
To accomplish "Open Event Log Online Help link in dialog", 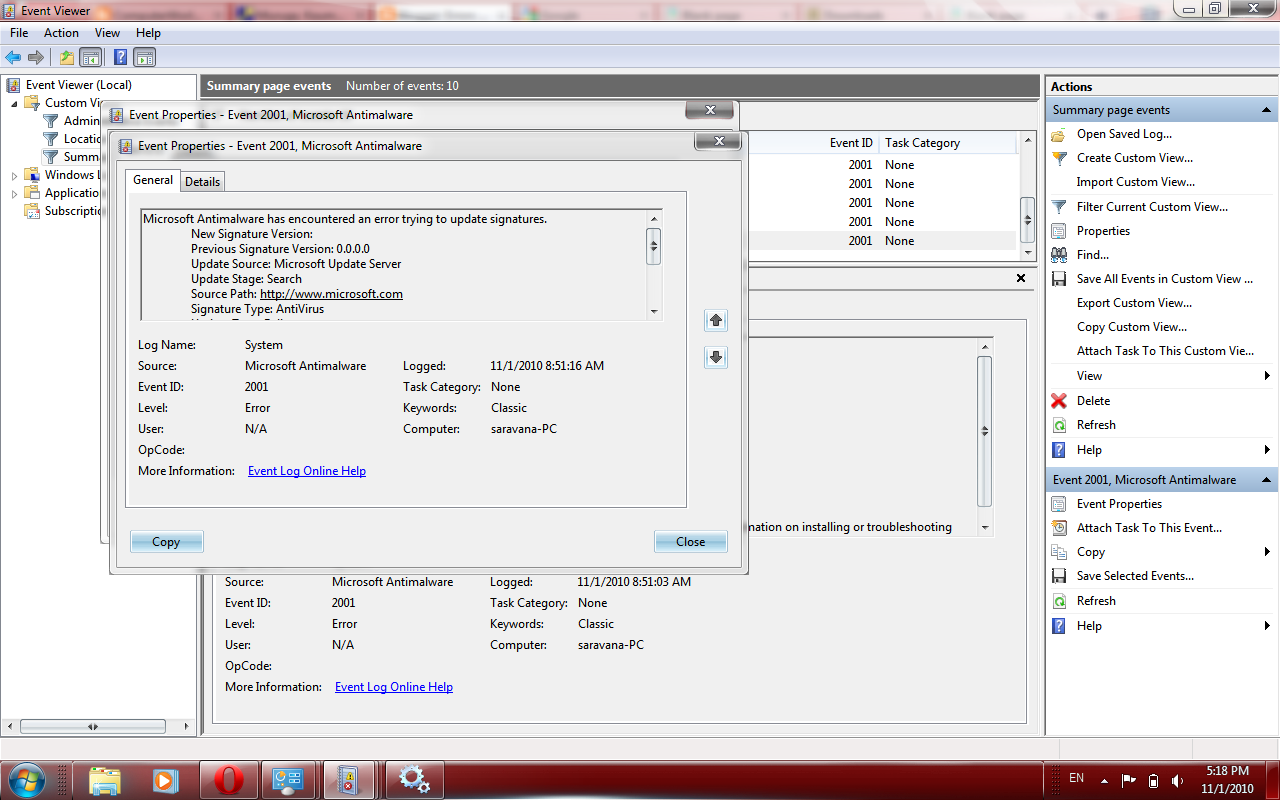I will click(307, 471).
